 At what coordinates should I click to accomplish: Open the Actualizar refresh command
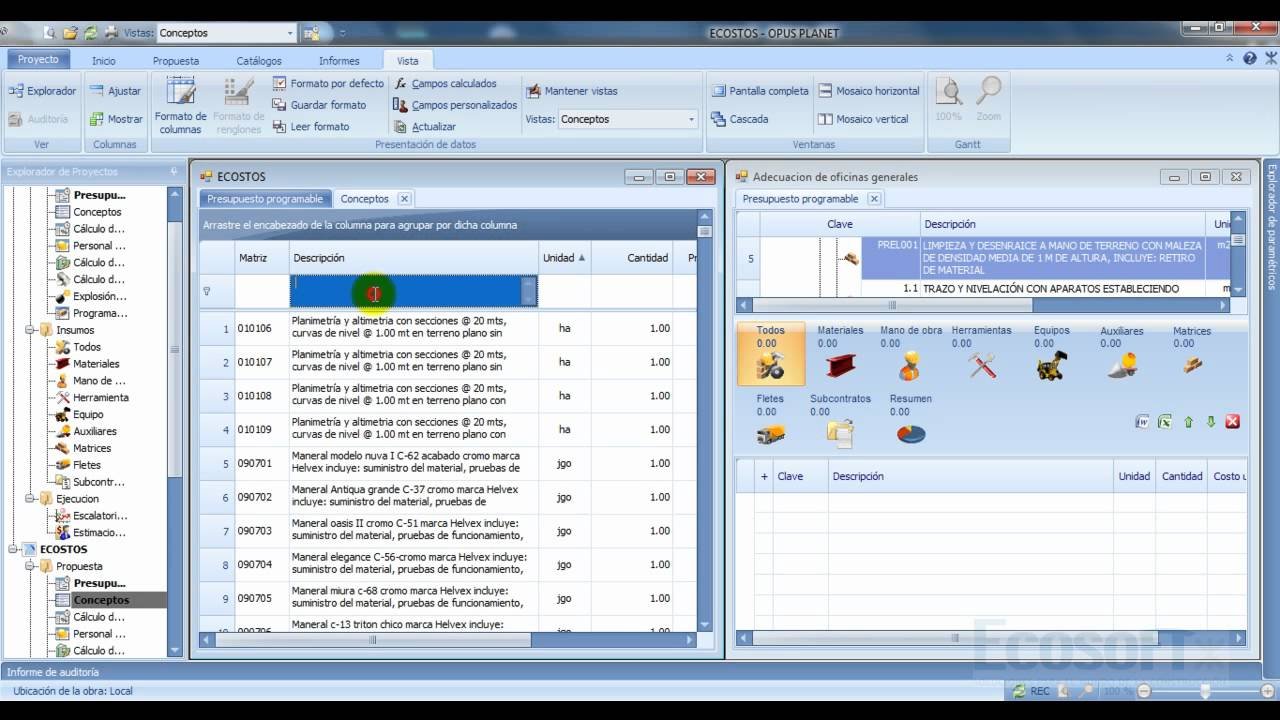click(436, 126)
